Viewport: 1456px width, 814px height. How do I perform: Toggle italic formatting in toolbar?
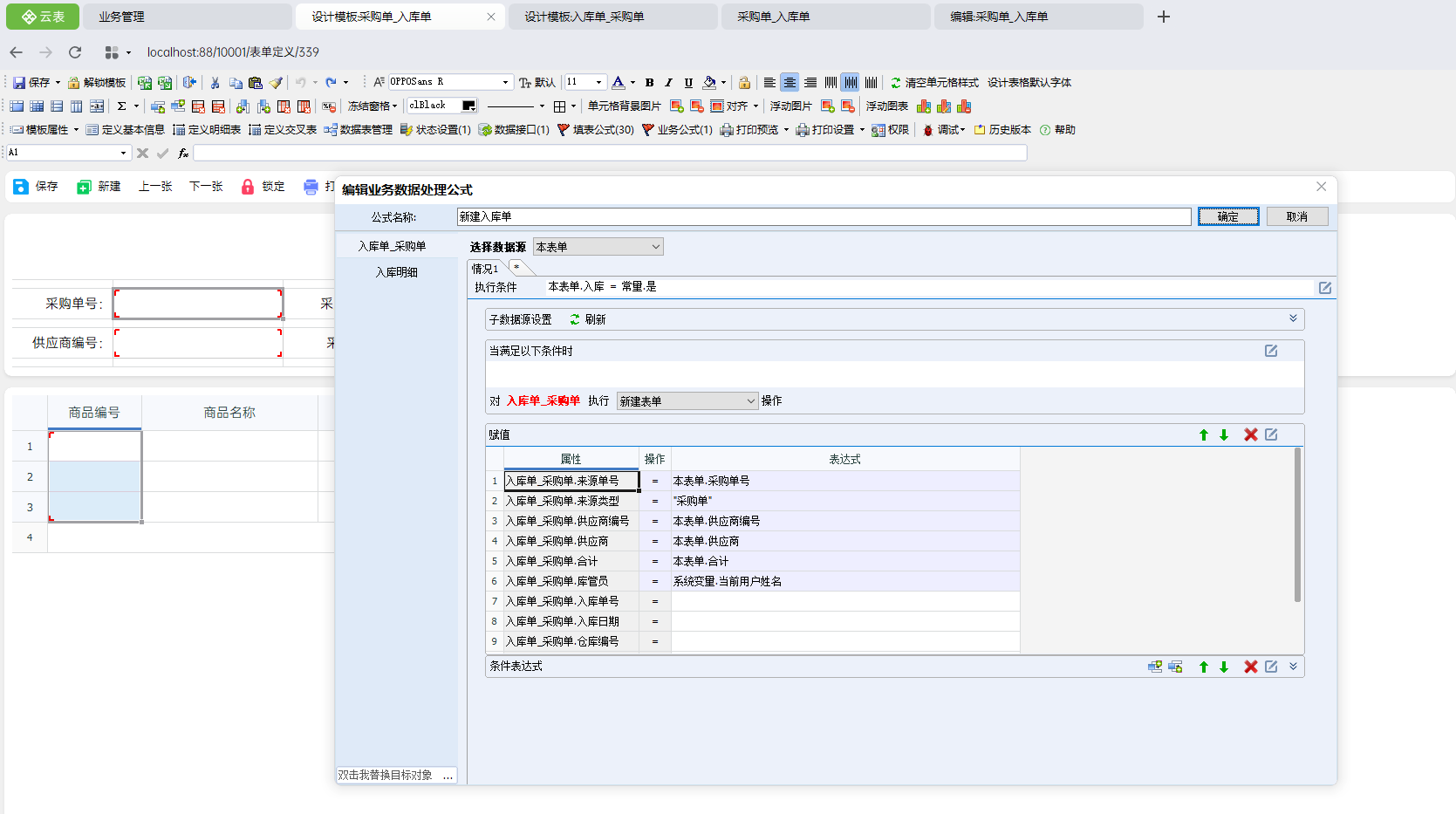(668, 83)
